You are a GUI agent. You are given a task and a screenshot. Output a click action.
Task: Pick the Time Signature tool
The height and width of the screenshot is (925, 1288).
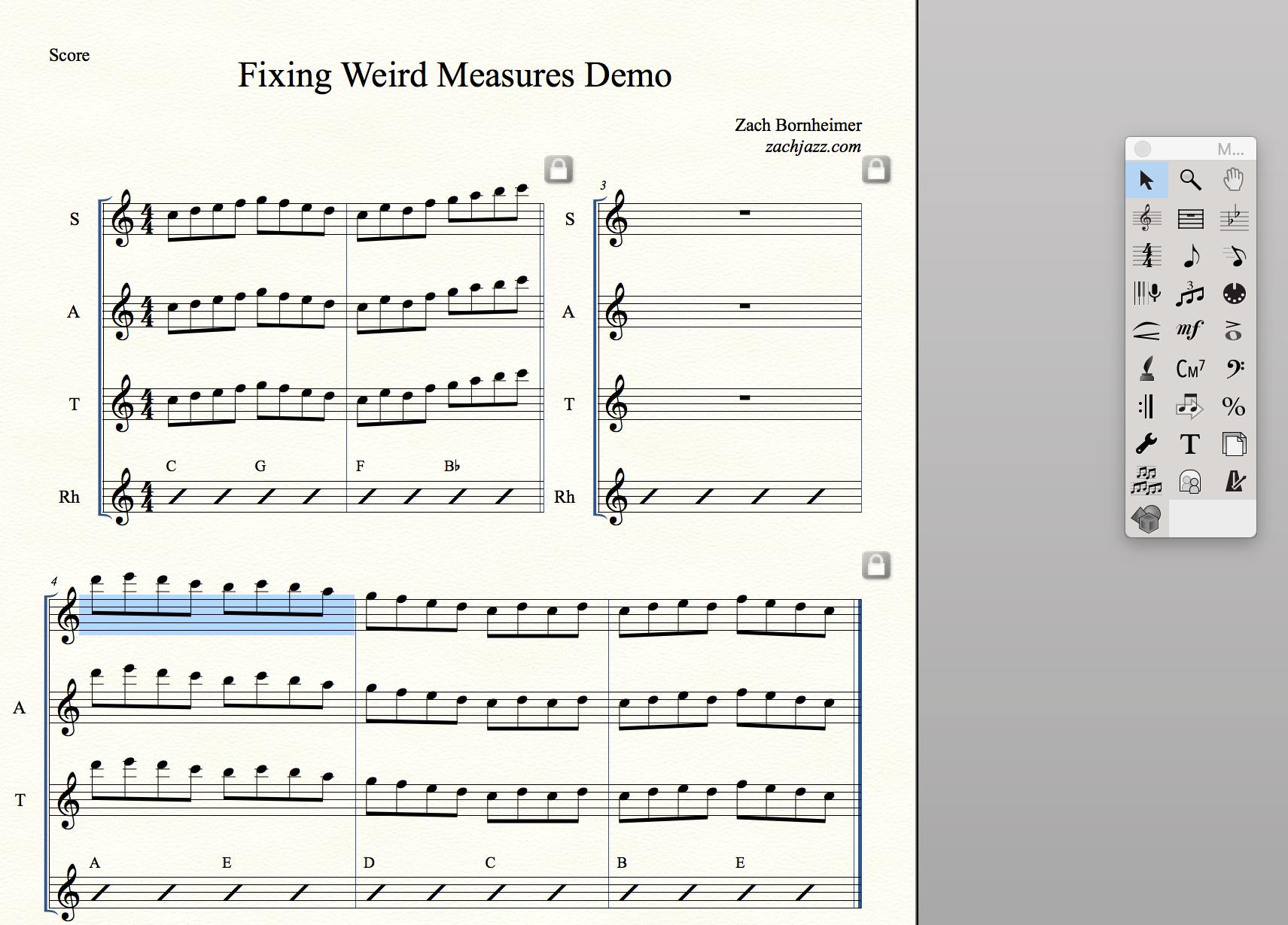point(1146,256)
